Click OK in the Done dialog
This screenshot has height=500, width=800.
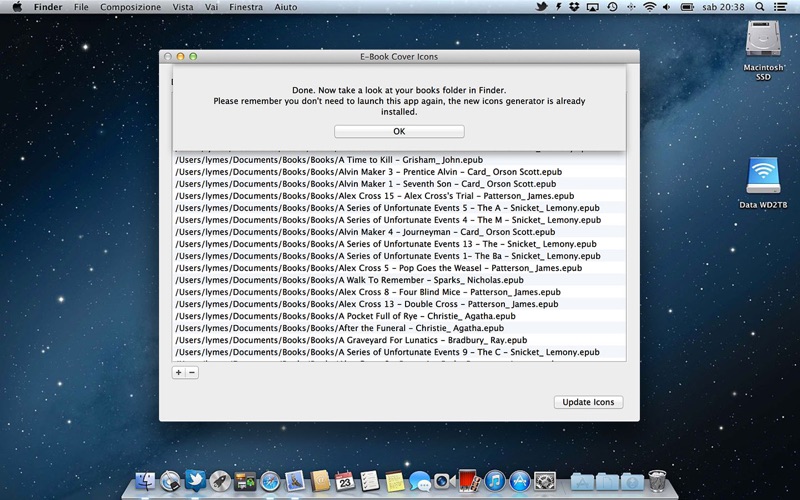[399, 131]
